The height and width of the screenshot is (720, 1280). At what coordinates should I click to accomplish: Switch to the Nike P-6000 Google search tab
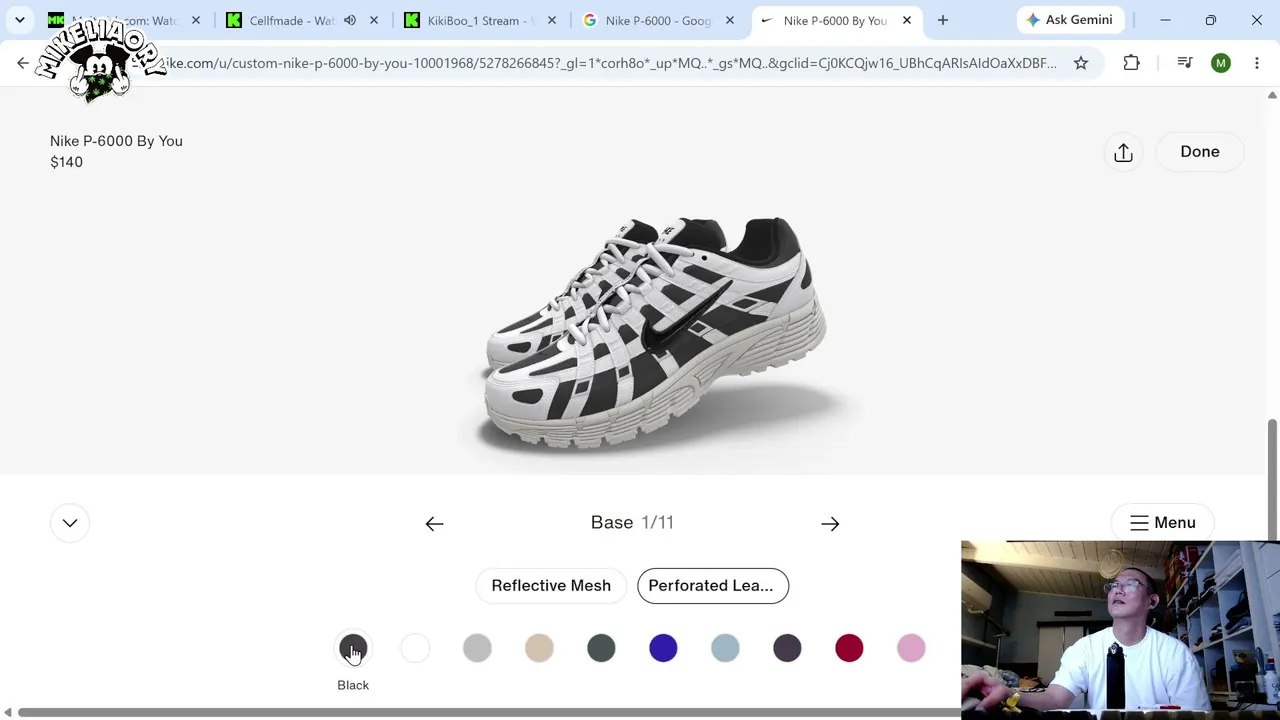coord(658,20)
